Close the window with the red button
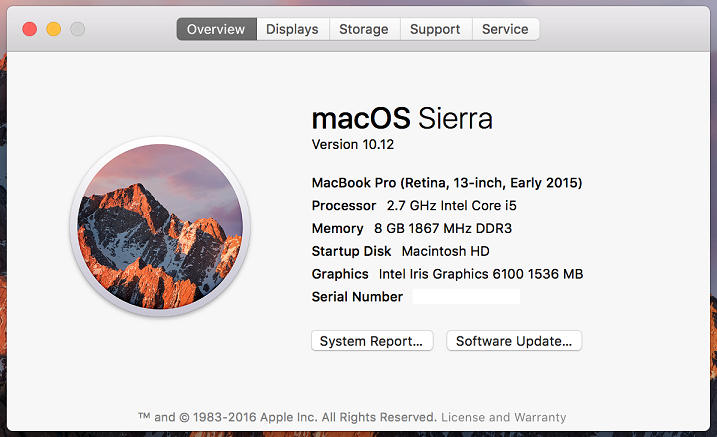717x437 pixels. pos(30,29)
